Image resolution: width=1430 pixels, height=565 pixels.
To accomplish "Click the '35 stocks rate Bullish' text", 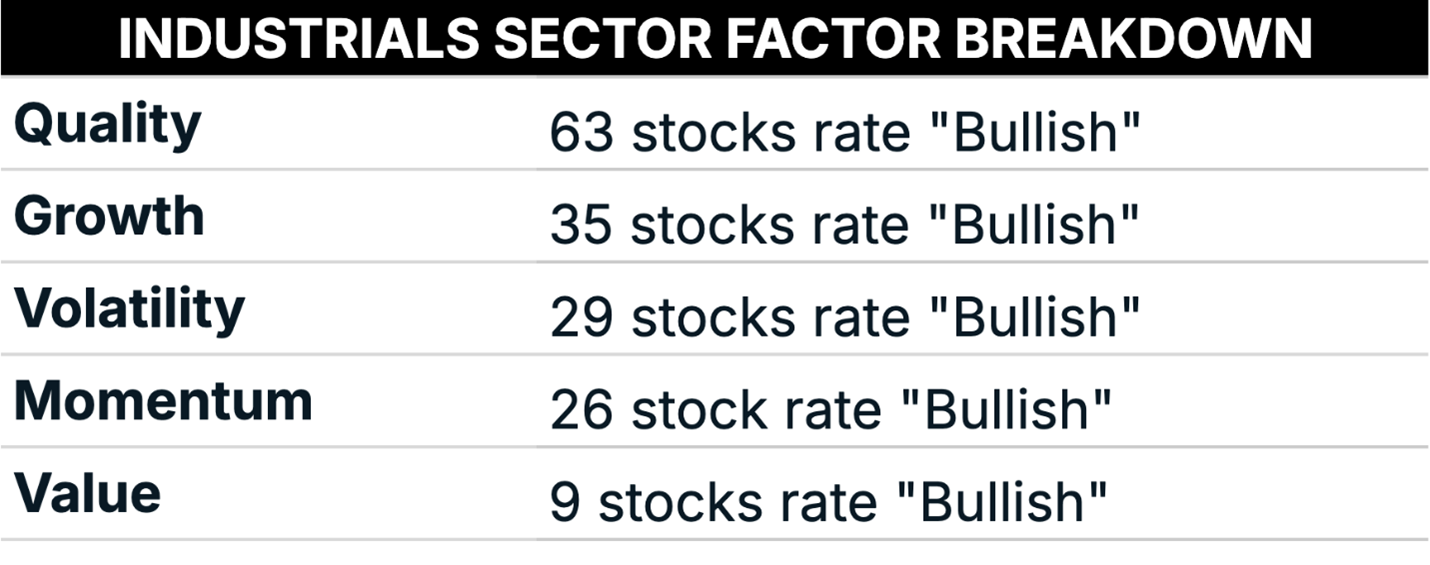I will (846, 225).
